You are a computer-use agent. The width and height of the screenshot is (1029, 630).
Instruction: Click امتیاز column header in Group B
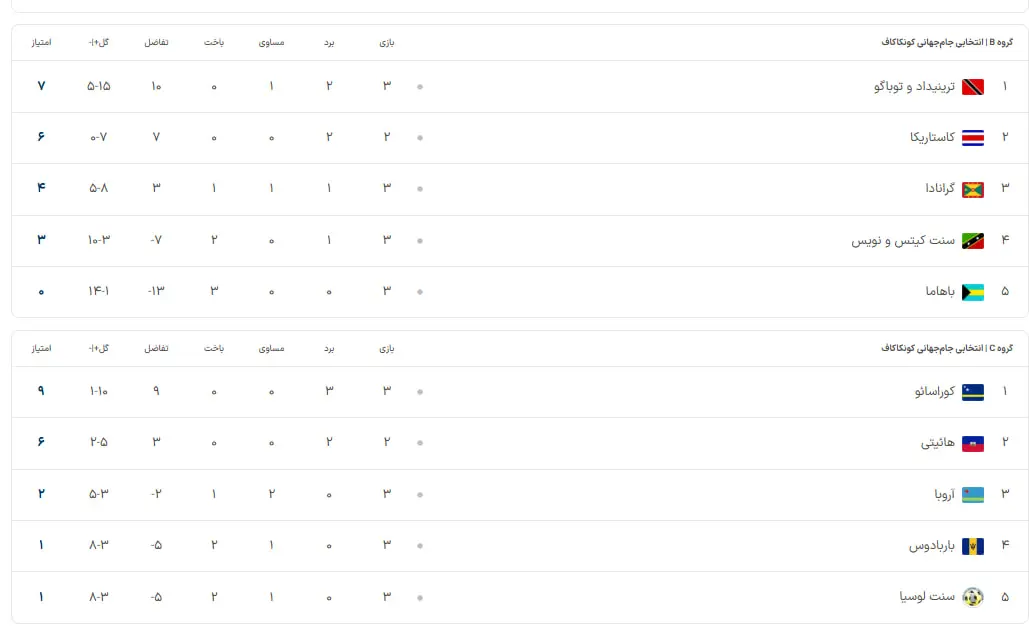41,42
